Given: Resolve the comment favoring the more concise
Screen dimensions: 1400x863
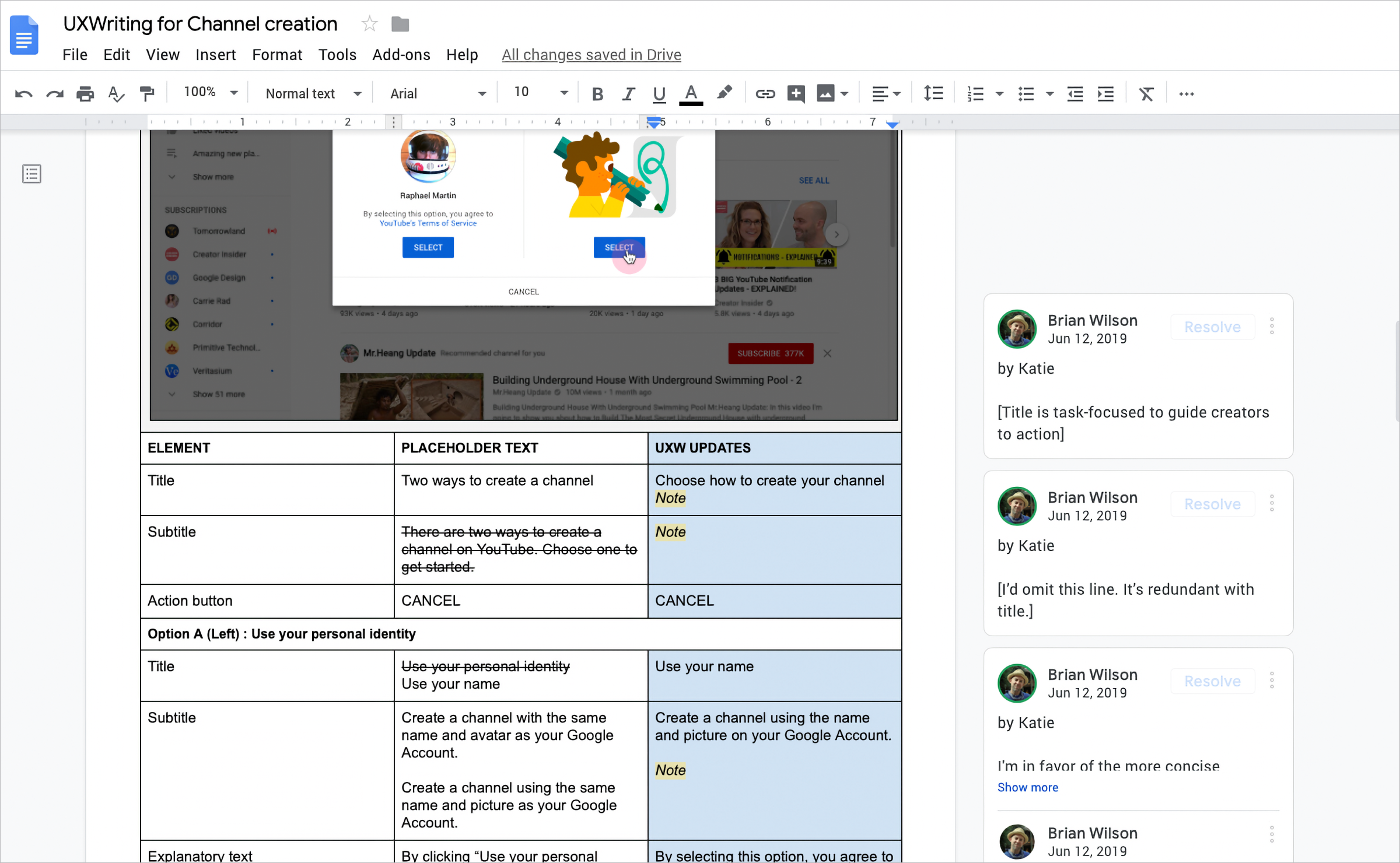Looking at the screenshot, I should (x=1212, y=682).
